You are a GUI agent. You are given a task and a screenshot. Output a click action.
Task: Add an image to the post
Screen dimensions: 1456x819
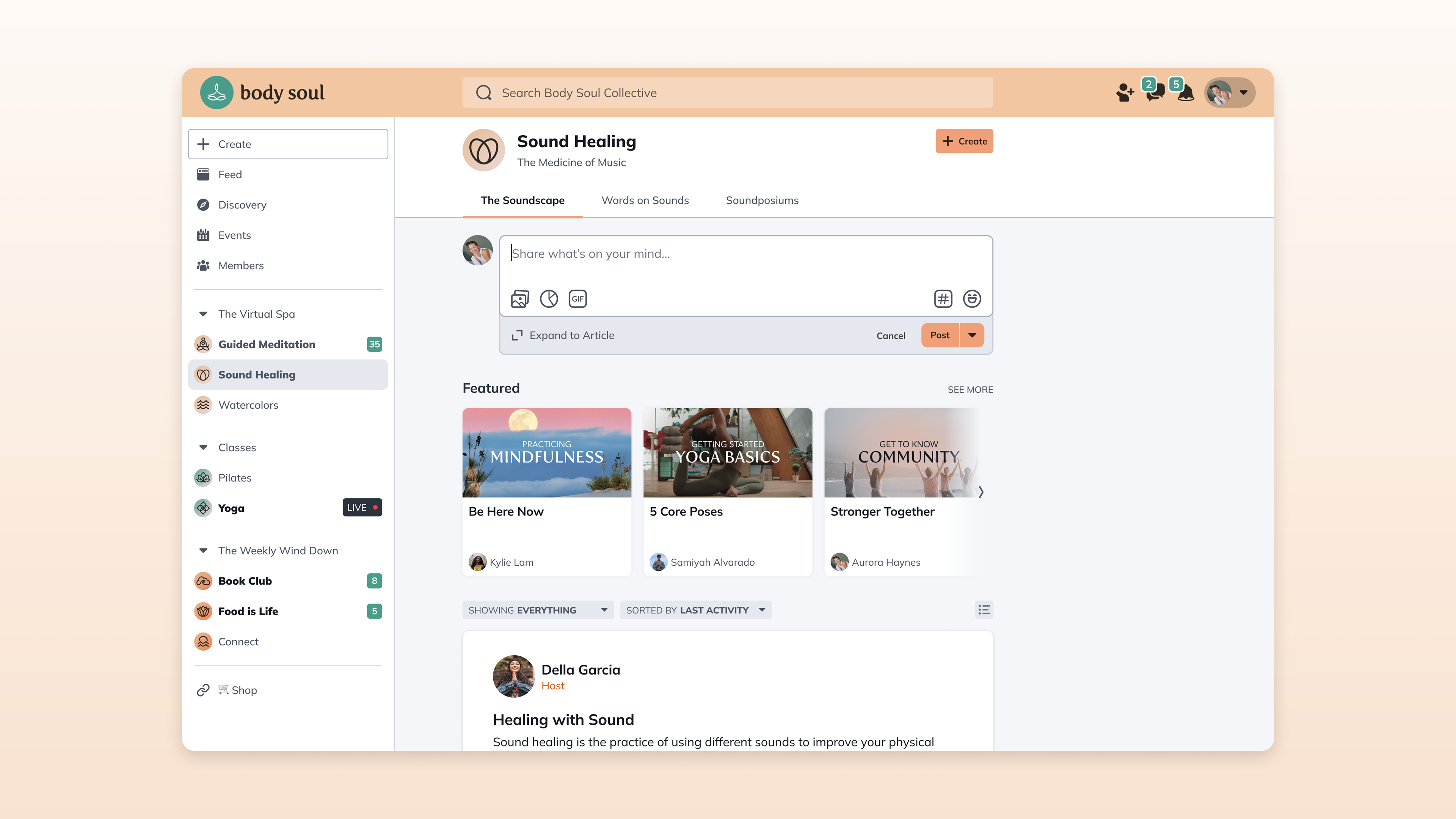(519, 298)
